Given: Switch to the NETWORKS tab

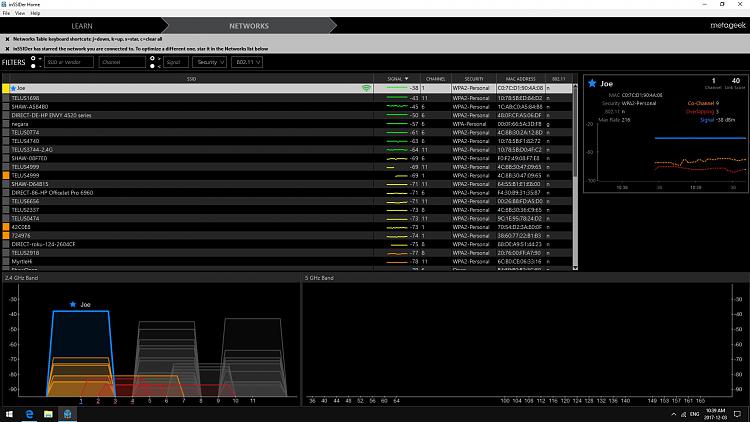Looking at the screenshot, I should [249, 26].
